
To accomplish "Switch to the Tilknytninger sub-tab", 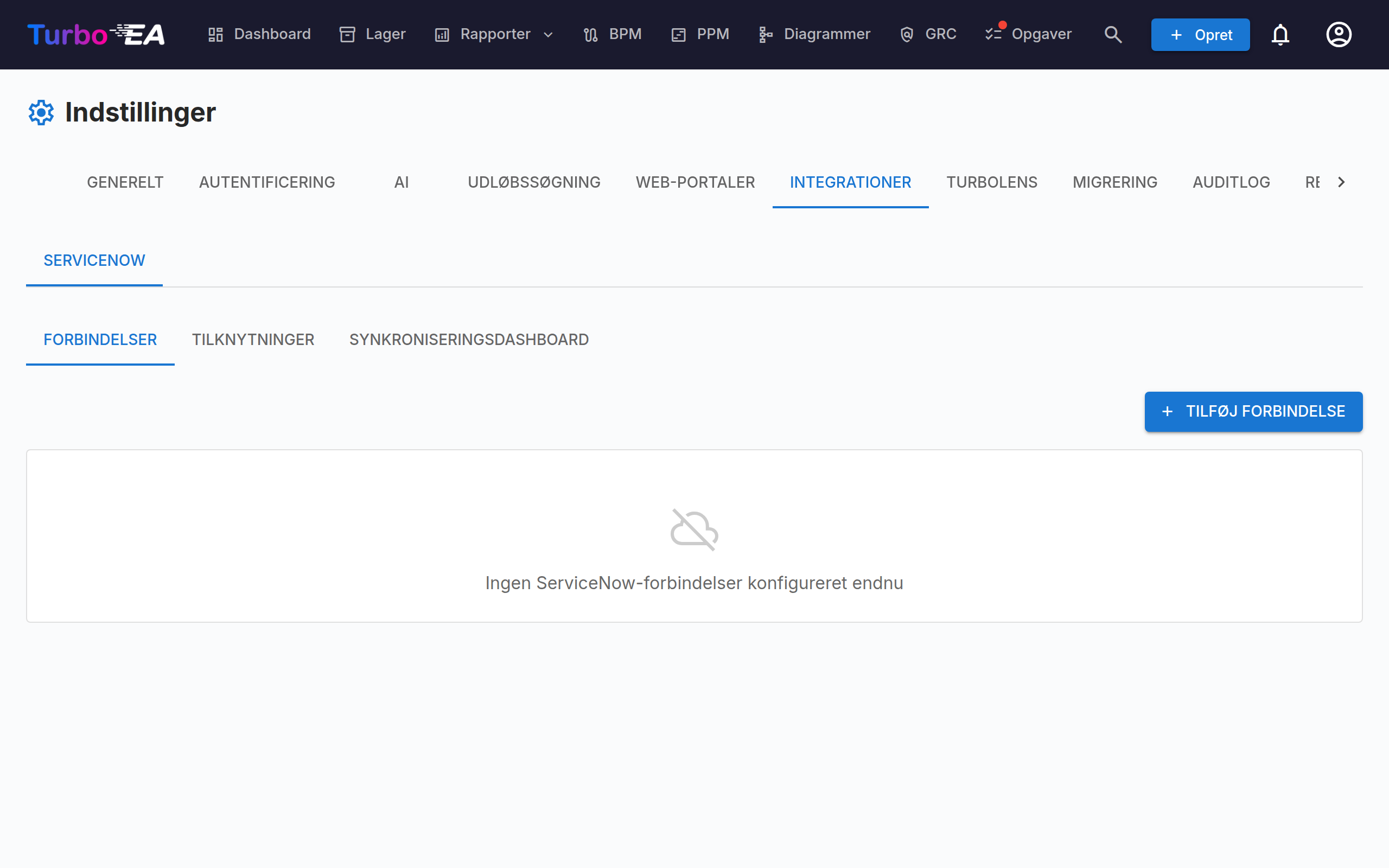I will pos(252,340).
